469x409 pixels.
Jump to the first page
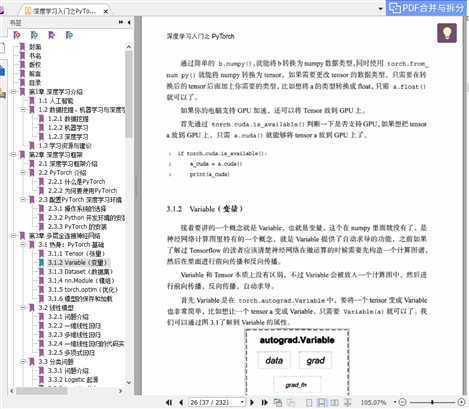pyautogui.click(x=169, y=402)
